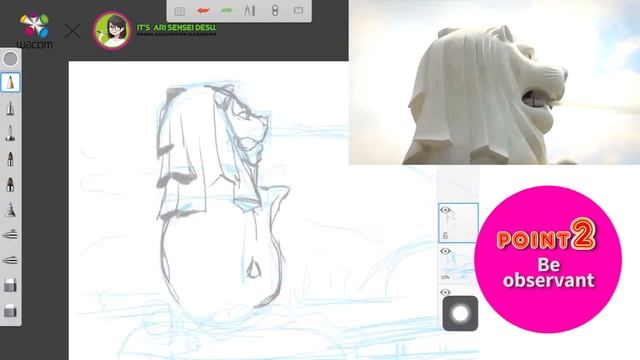640x360 pixels.
Task: Undo with the red left arrow
Action: pos(203,11)
